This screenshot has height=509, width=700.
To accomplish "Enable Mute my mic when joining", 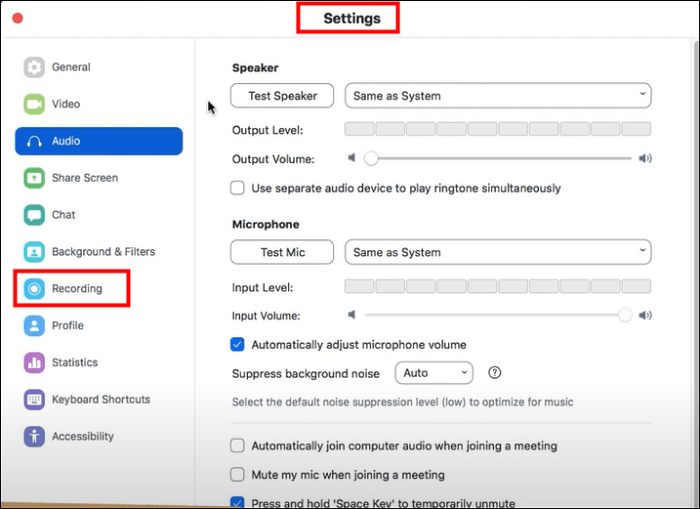I will pyautogui.click(x=238, y=475).
